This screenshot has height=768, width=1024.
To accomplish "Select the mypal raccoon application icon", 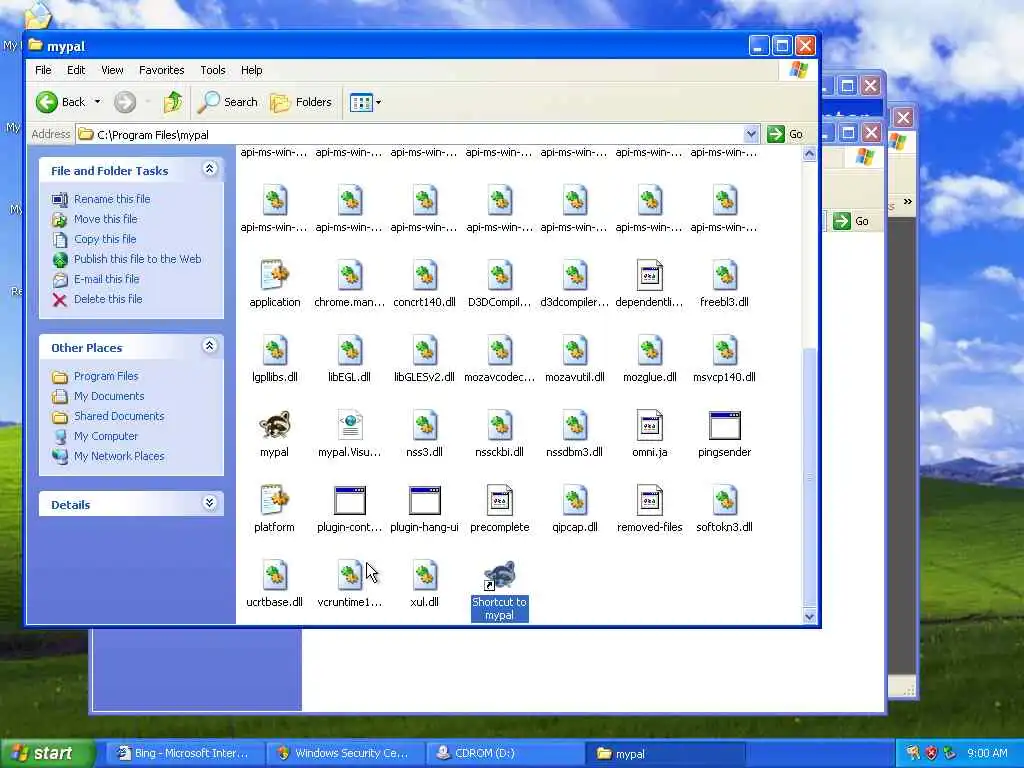I will tap(274, 426).
